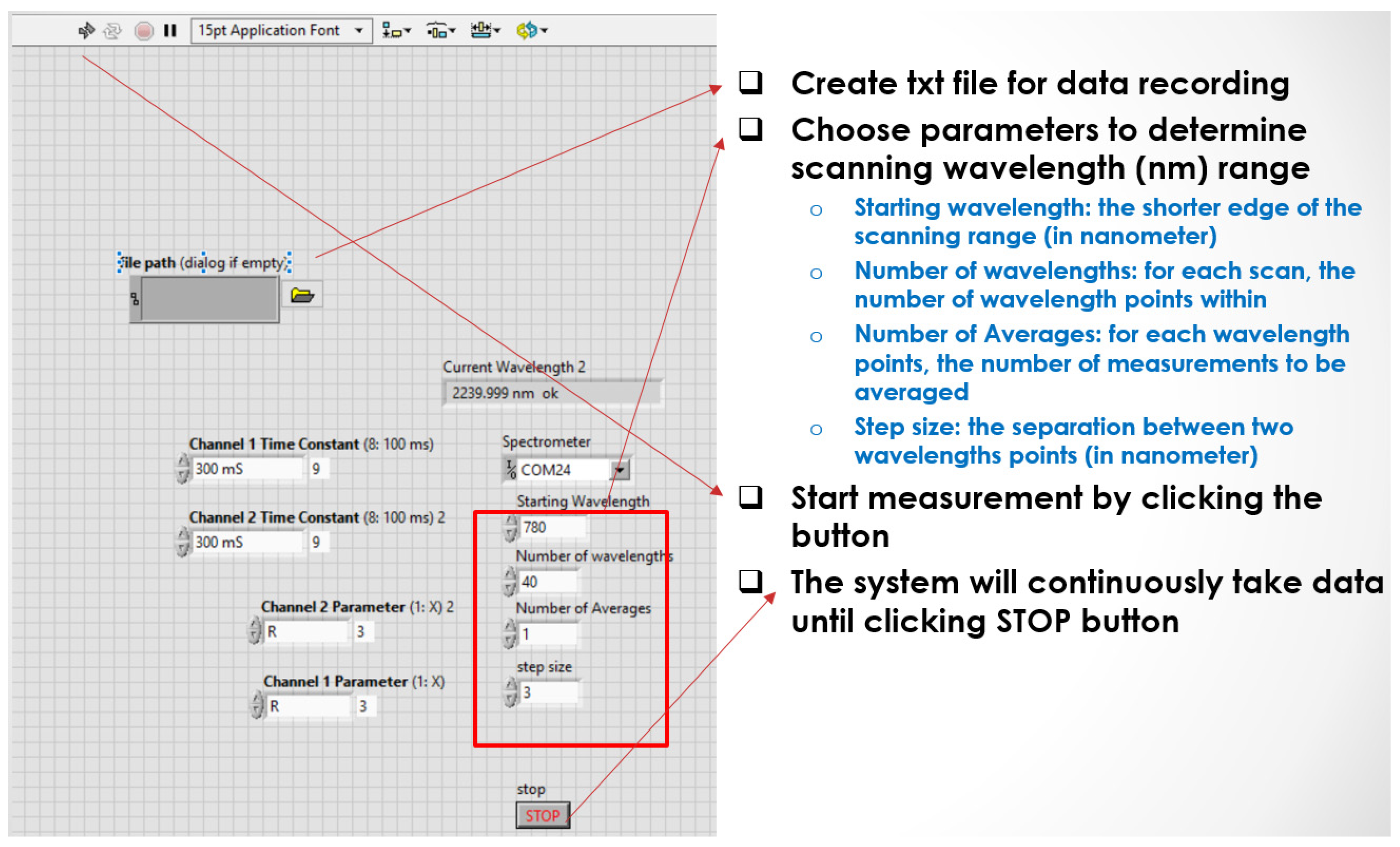Click the Channel 1 Time Constant stepper
Image resolution: width=1400 pixels, height=847 pixels.
coord(183,469)
